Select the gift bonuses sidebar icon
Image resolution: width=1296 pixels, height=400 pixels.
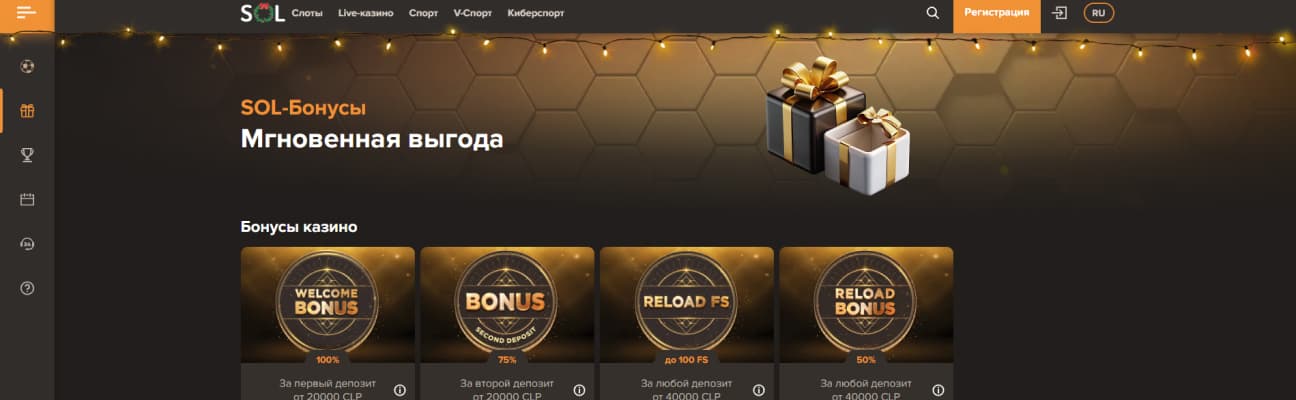point(27,111)
